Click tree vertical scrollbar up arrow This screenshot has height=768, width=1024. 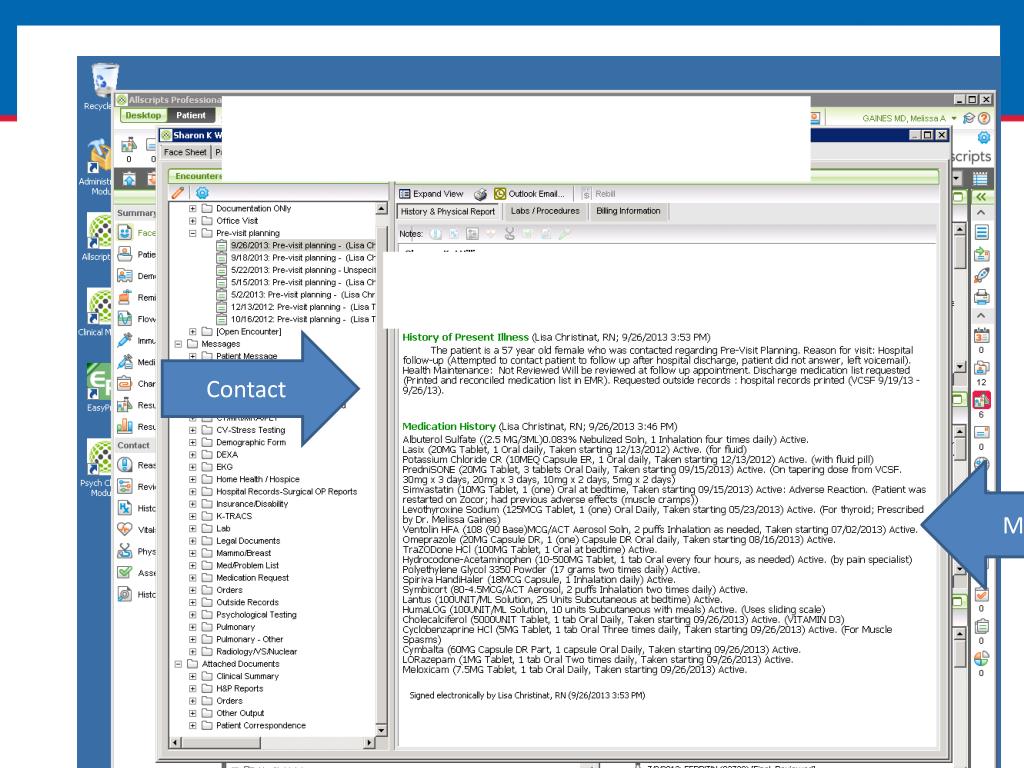pyautogui.click(x=381, y=209)
